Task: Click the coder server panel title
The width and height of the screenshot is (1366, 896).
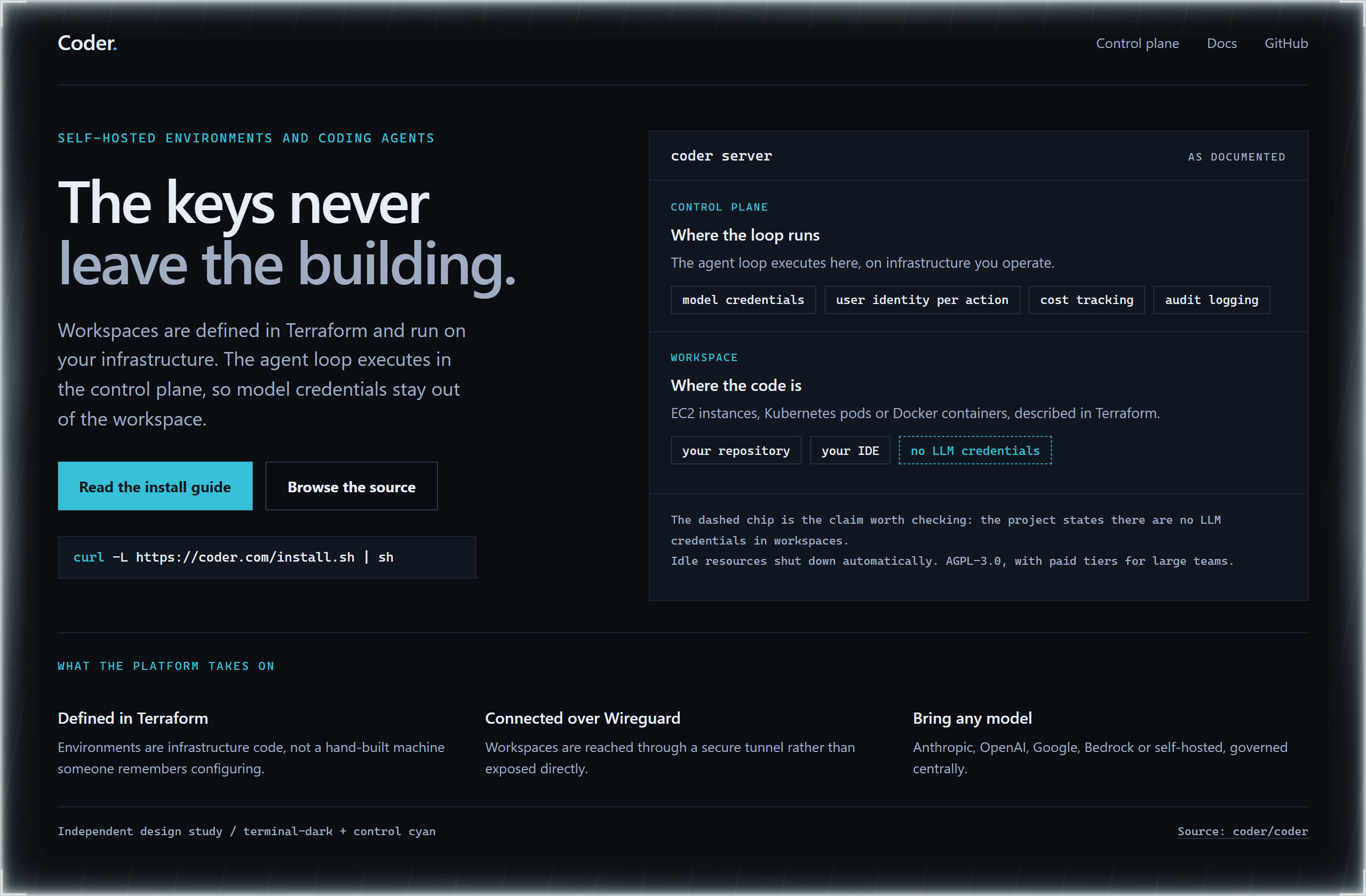Action: tap(721, 155)
